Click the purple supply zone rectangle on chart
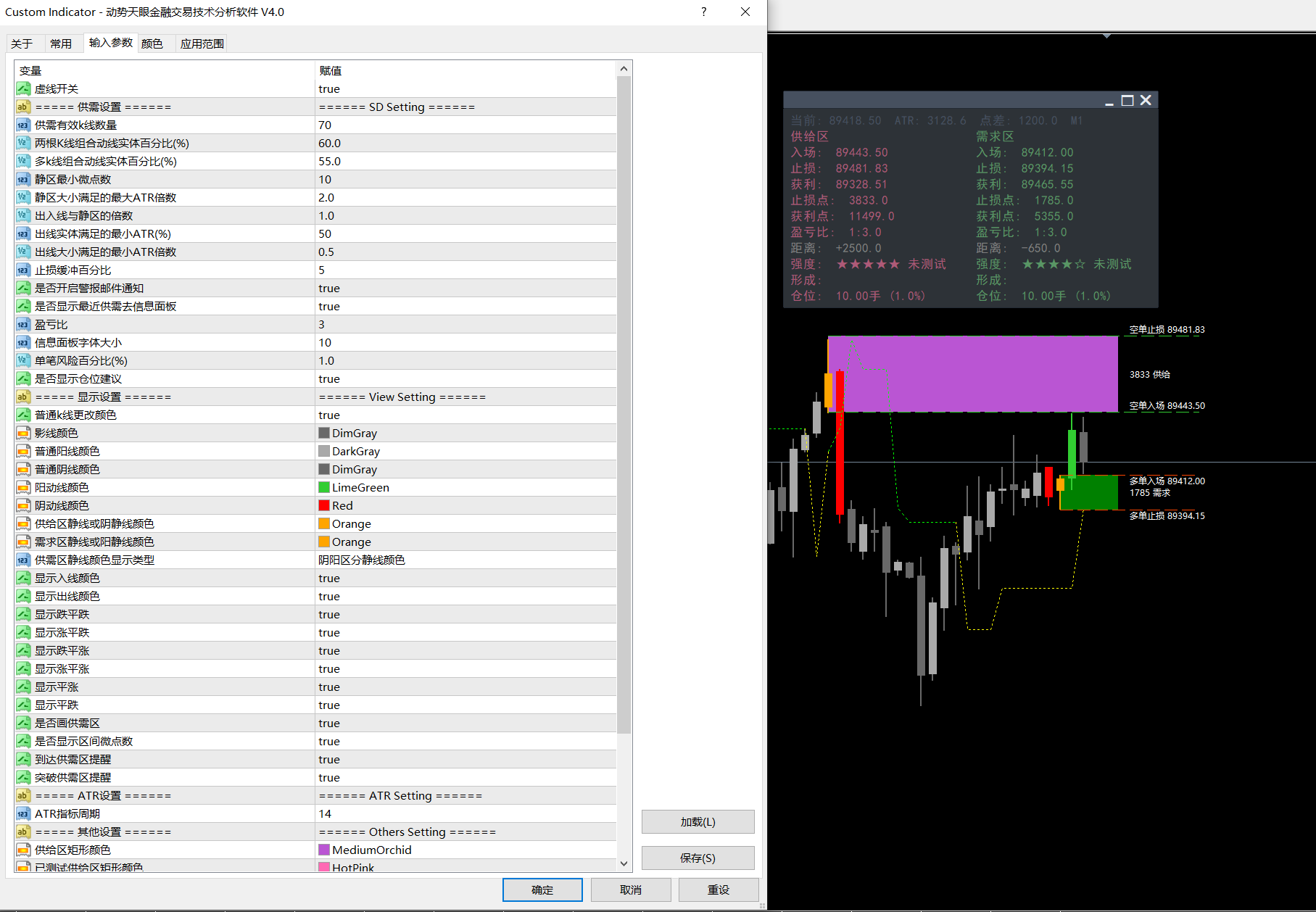This screenshot has width=1316, height=912. coord(973,373)
